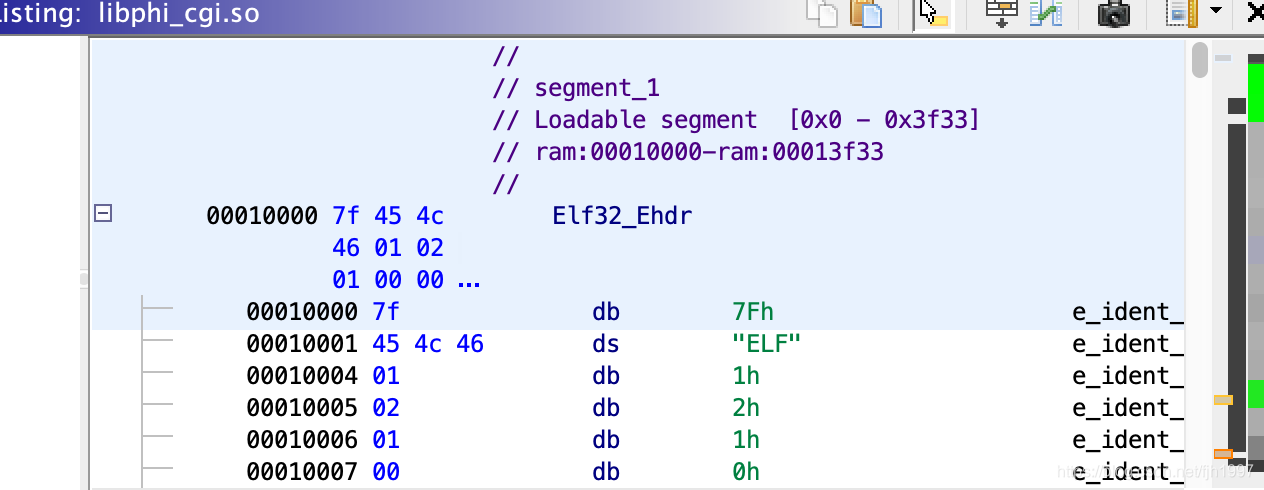
Task: Jump to the lower orange marker in overview bar
Action: click(1223, 454)
